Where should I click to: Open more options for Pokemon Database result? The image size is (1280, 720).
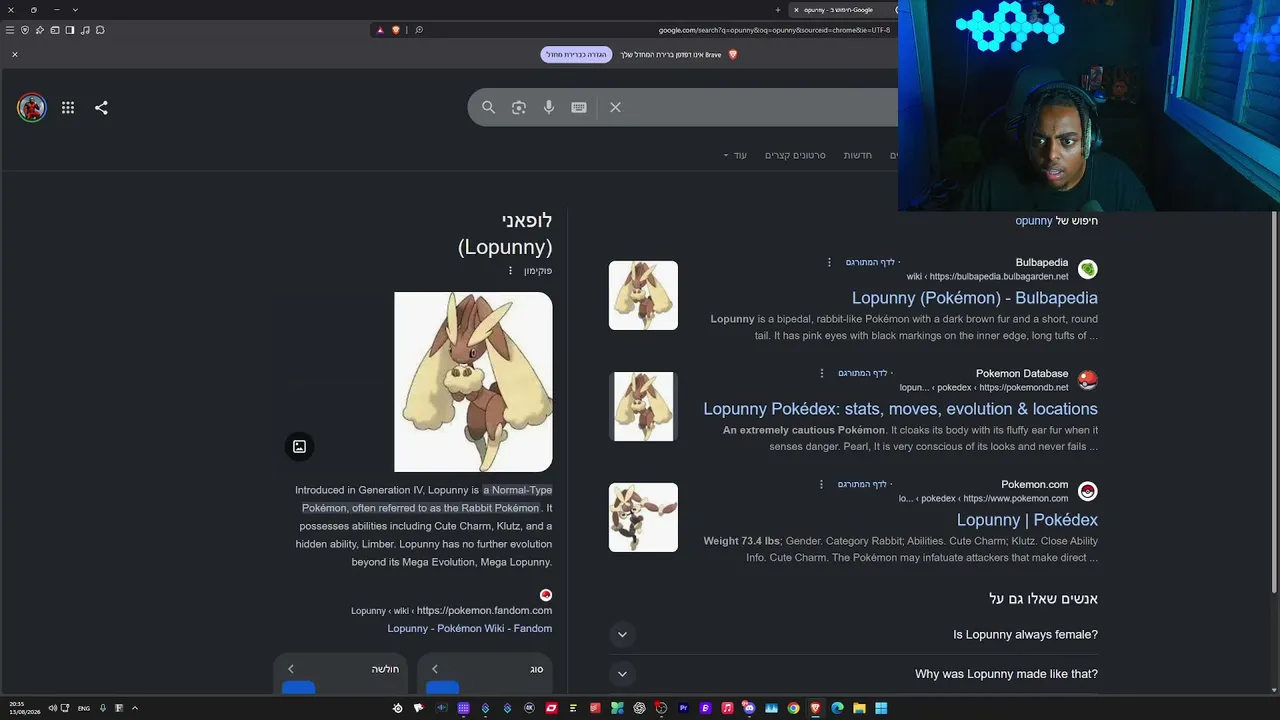pyautogui.click(x=822, y=374)
